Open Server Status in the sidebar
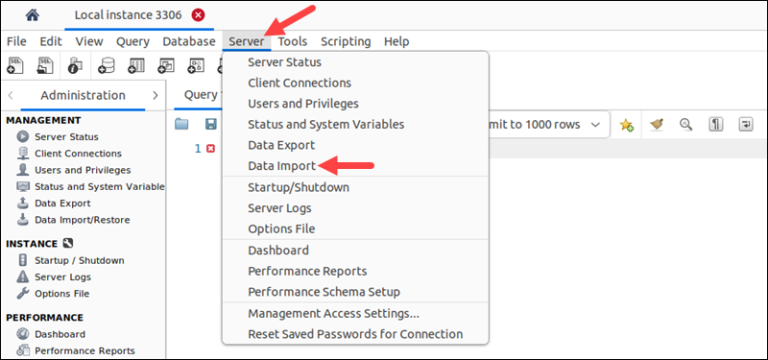This screenshot has width=768, height=360. coord(66,137)
